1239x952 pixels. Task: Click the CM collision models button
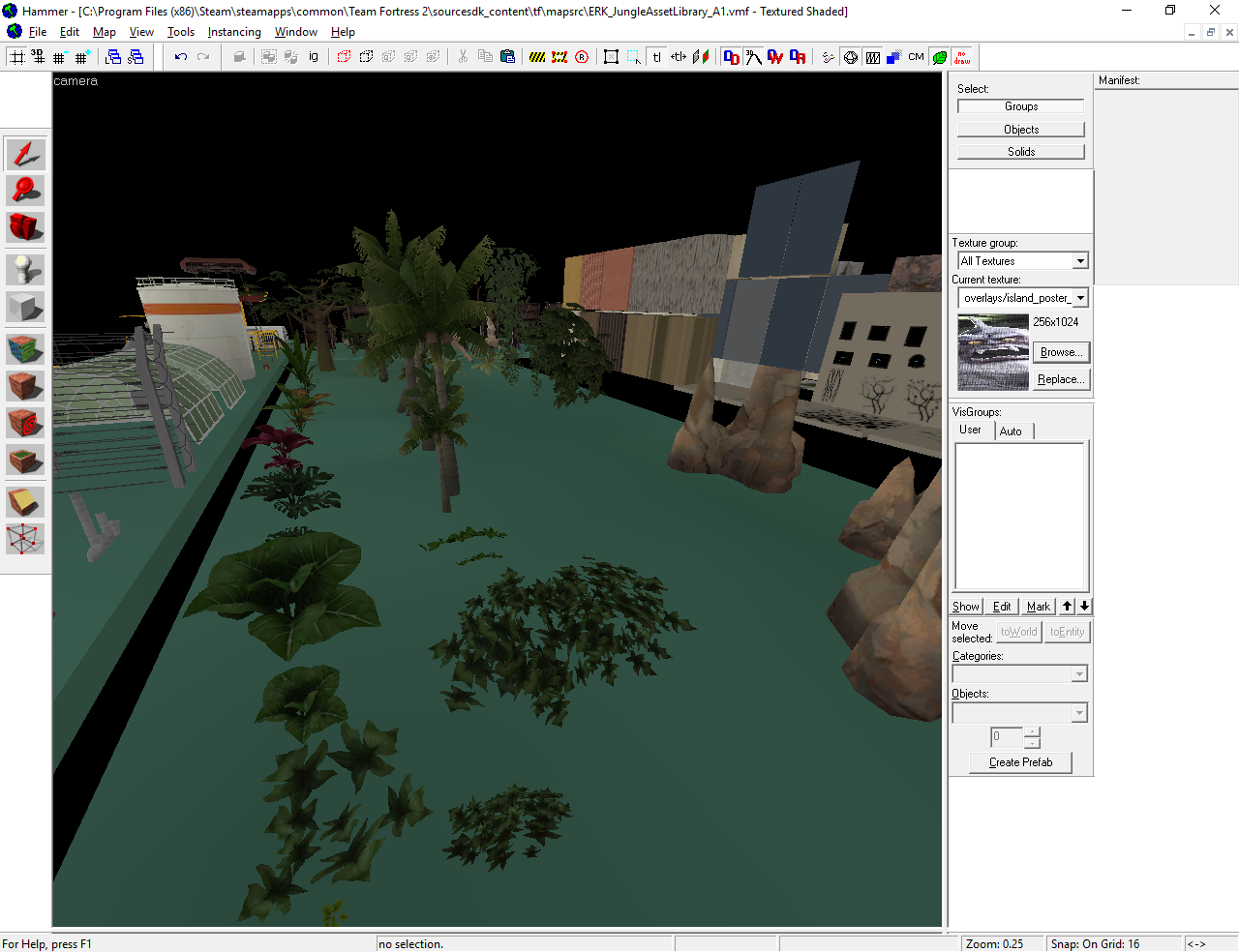coord(916,57)
